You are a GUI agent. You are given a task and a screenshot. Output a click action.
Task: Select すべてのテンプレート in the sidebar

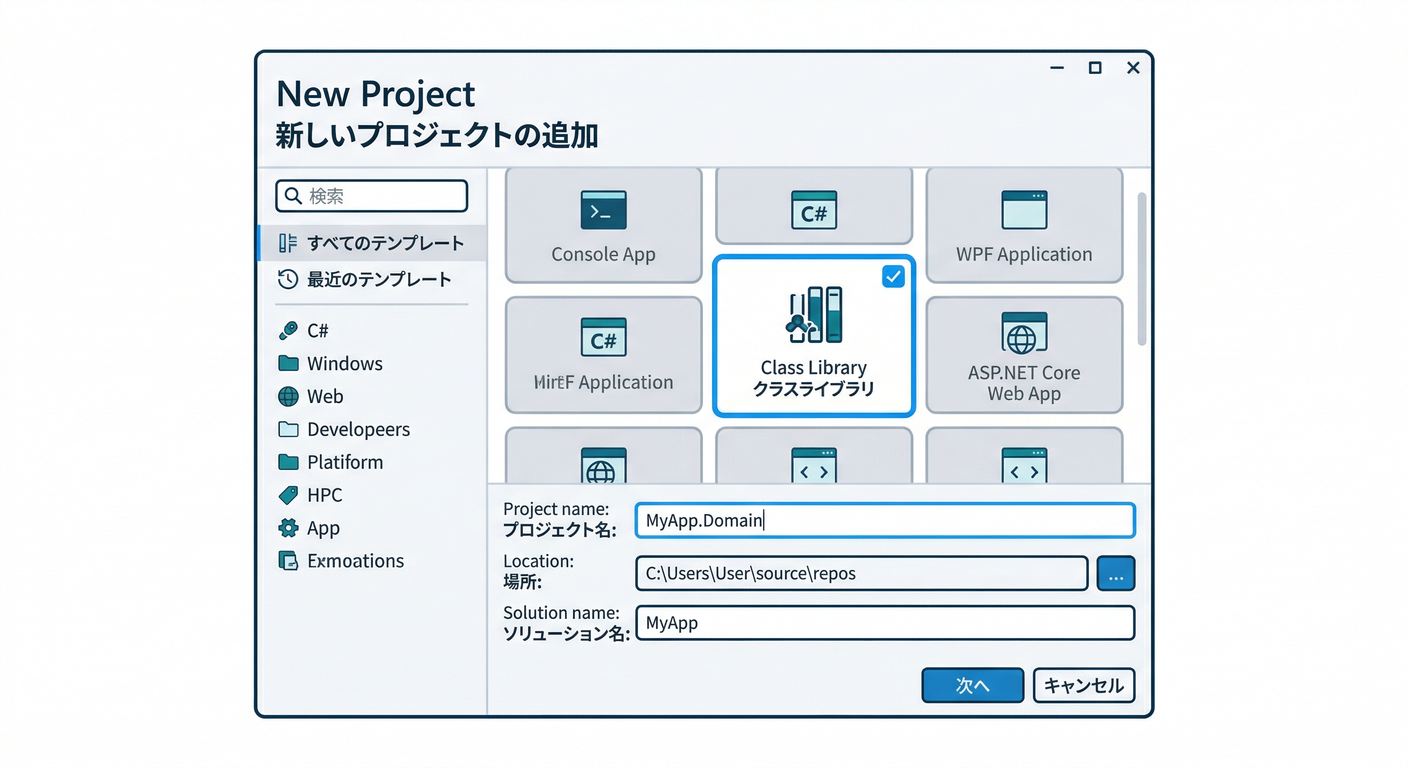click(x=371, y=243)
